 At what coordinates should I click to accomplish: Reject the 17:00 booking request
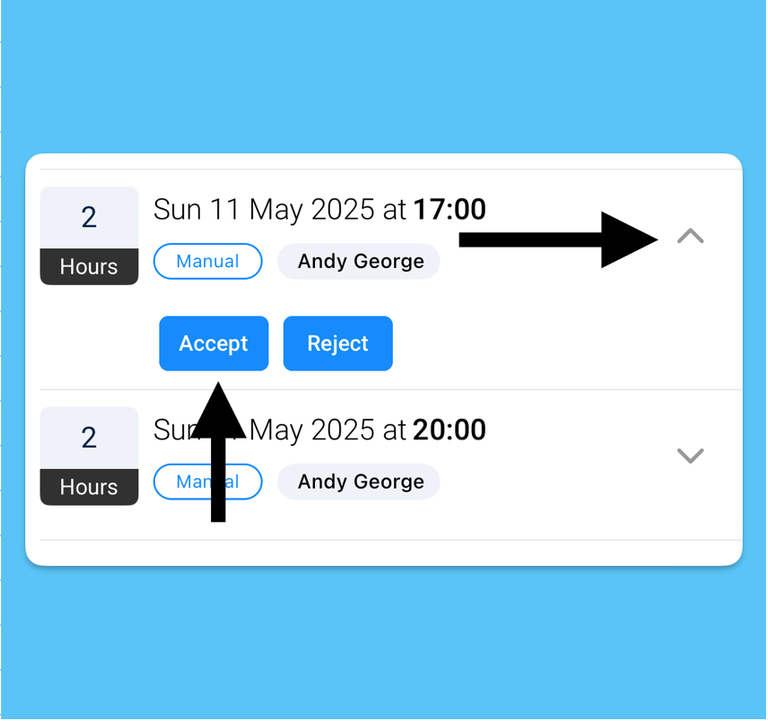pos(338,344)
